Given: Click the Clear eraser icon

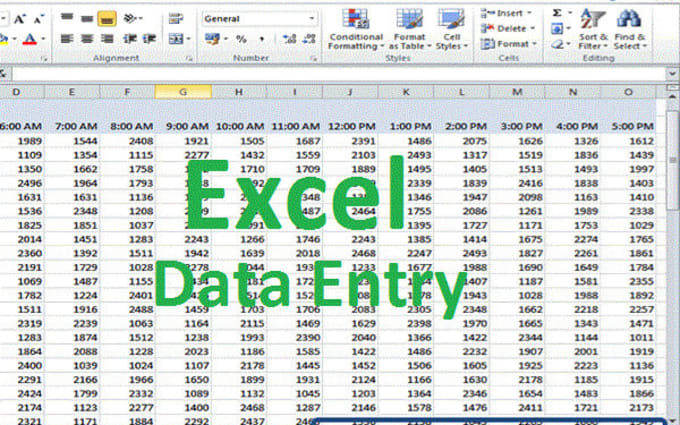Looking at the screenshot, I should (558, 44).
